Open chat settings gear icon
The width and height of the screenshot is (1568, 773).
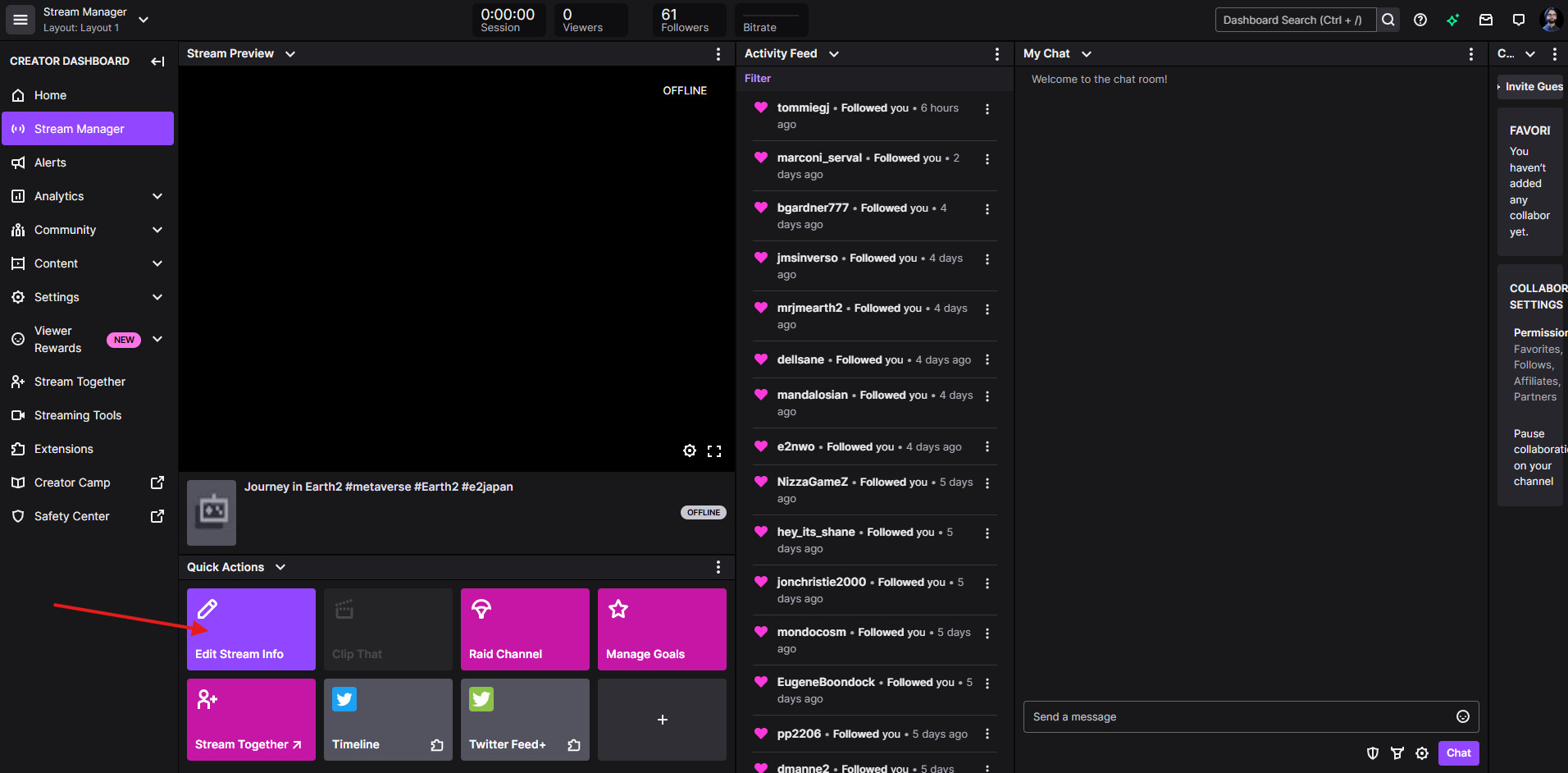(1422, 753)
